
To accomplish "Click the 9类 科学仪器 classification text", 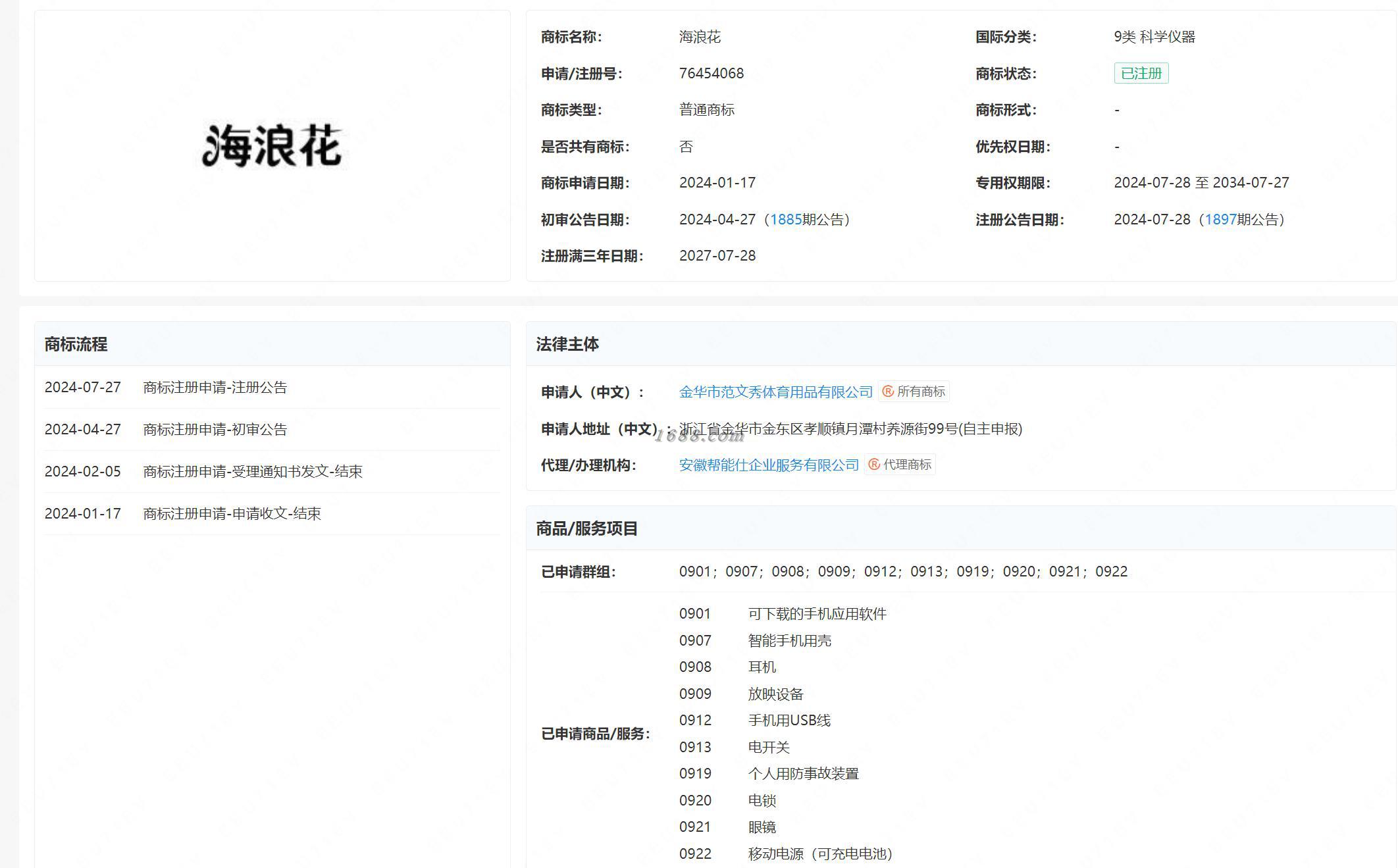I will coord(1154,37).
